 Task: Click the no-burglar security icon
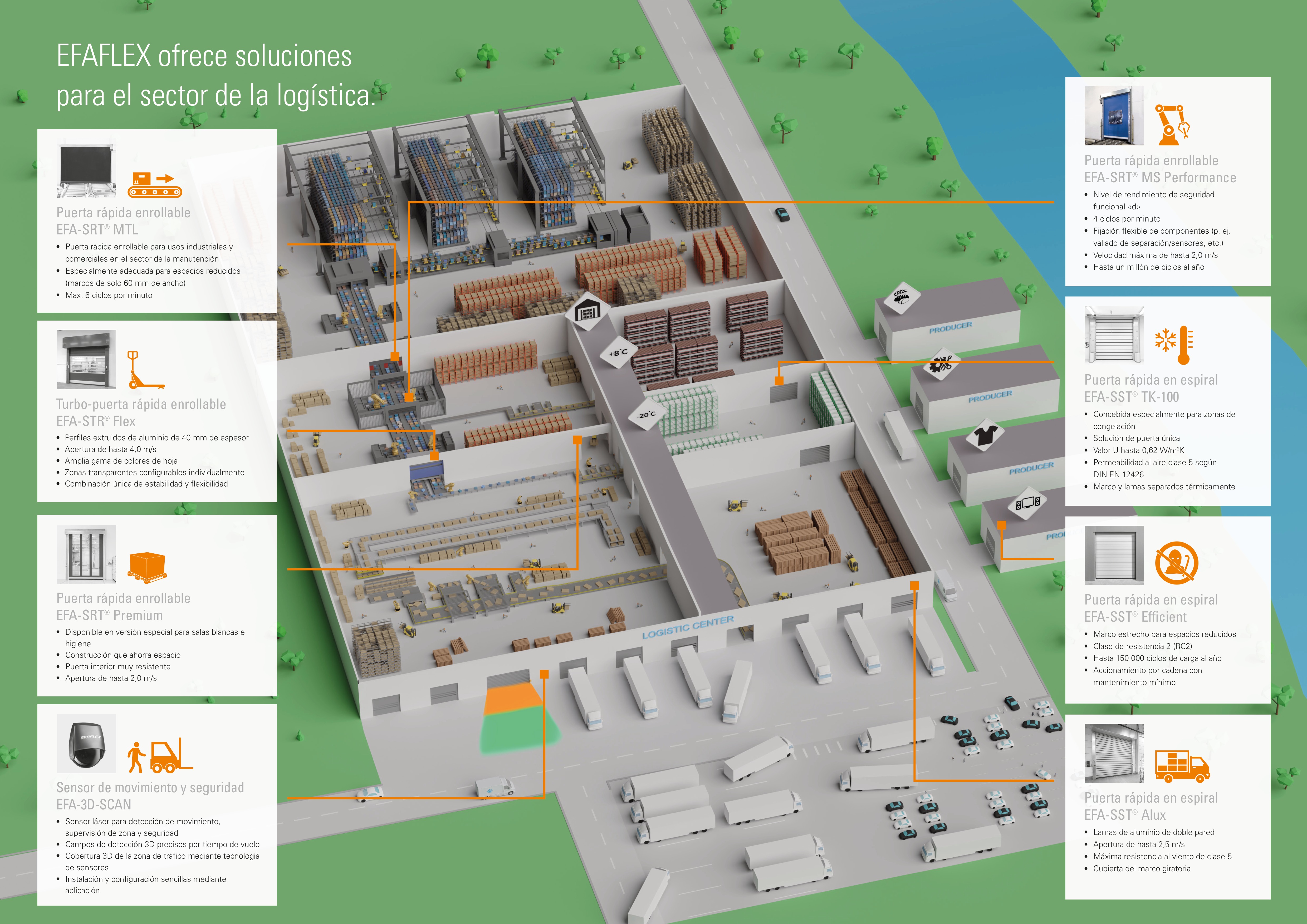[x=1177, y=563]
